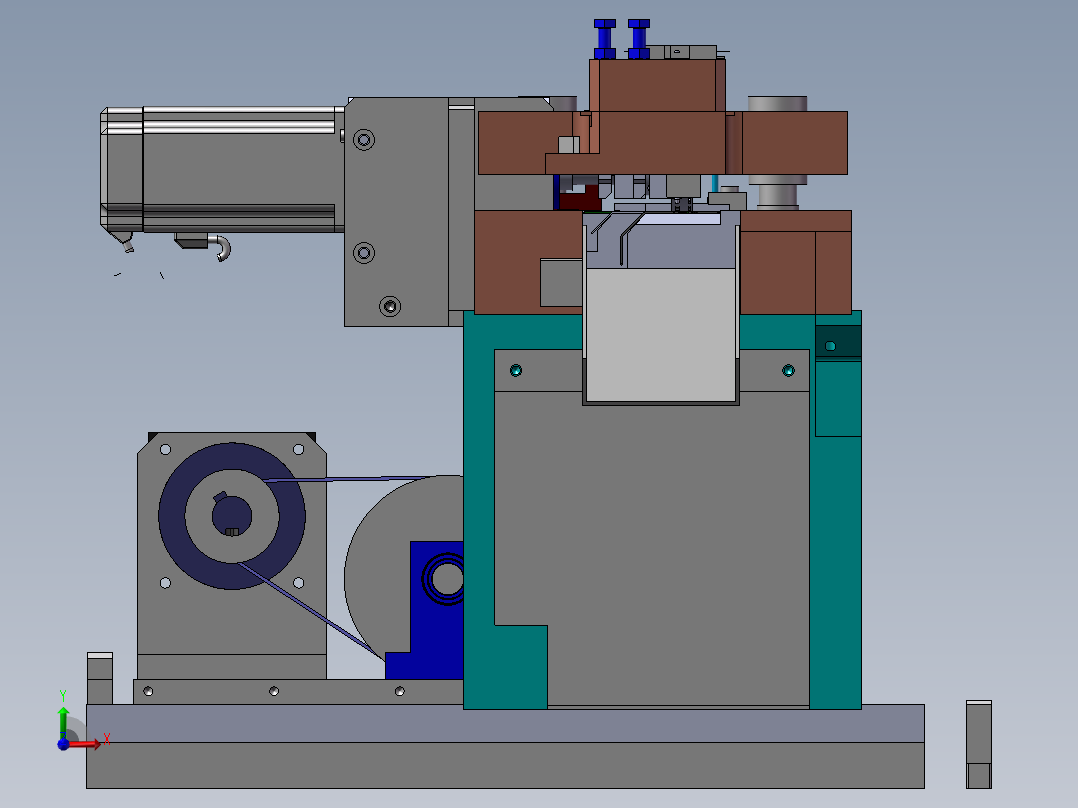1078x808 pixels.
Task: Pick the middle screw on motor bracket plate
Action: click(364, 253)
